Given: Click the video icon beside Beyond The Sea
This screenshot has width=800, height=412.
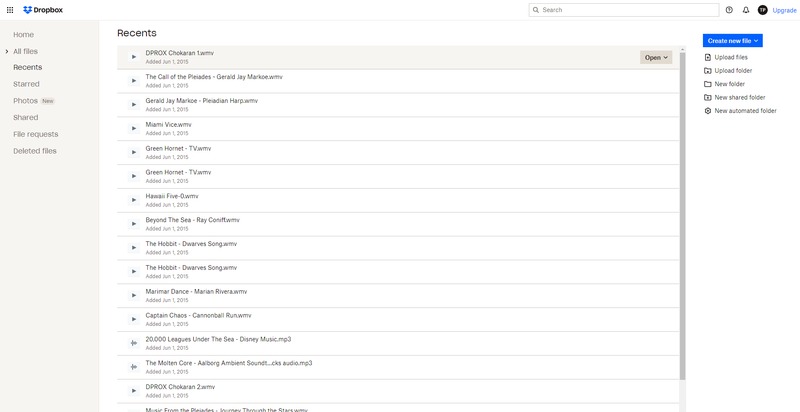Looking at the screenshot, I should 134,224.
